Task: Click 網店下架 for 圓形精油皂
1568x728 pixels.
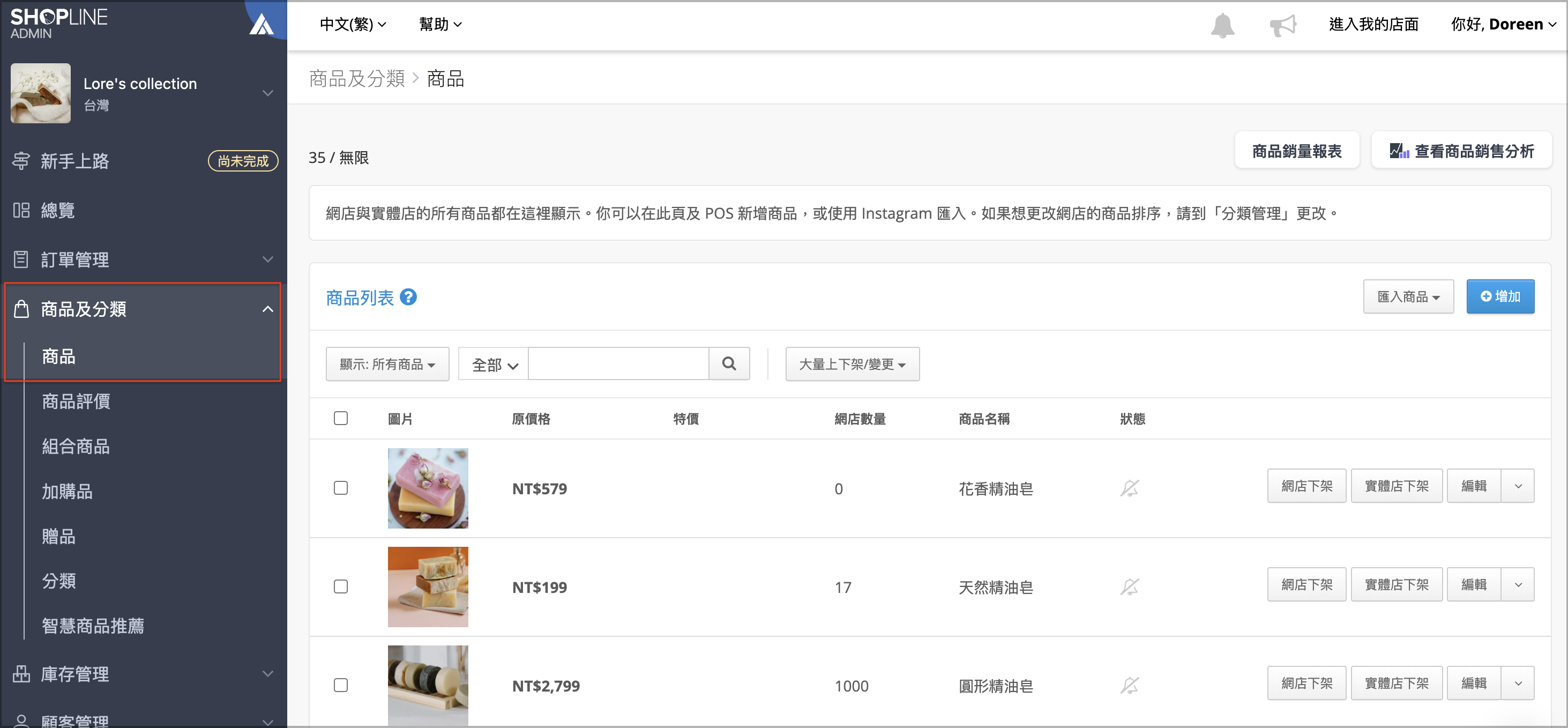Action: pyautogui.click(x=1307, y=683)
